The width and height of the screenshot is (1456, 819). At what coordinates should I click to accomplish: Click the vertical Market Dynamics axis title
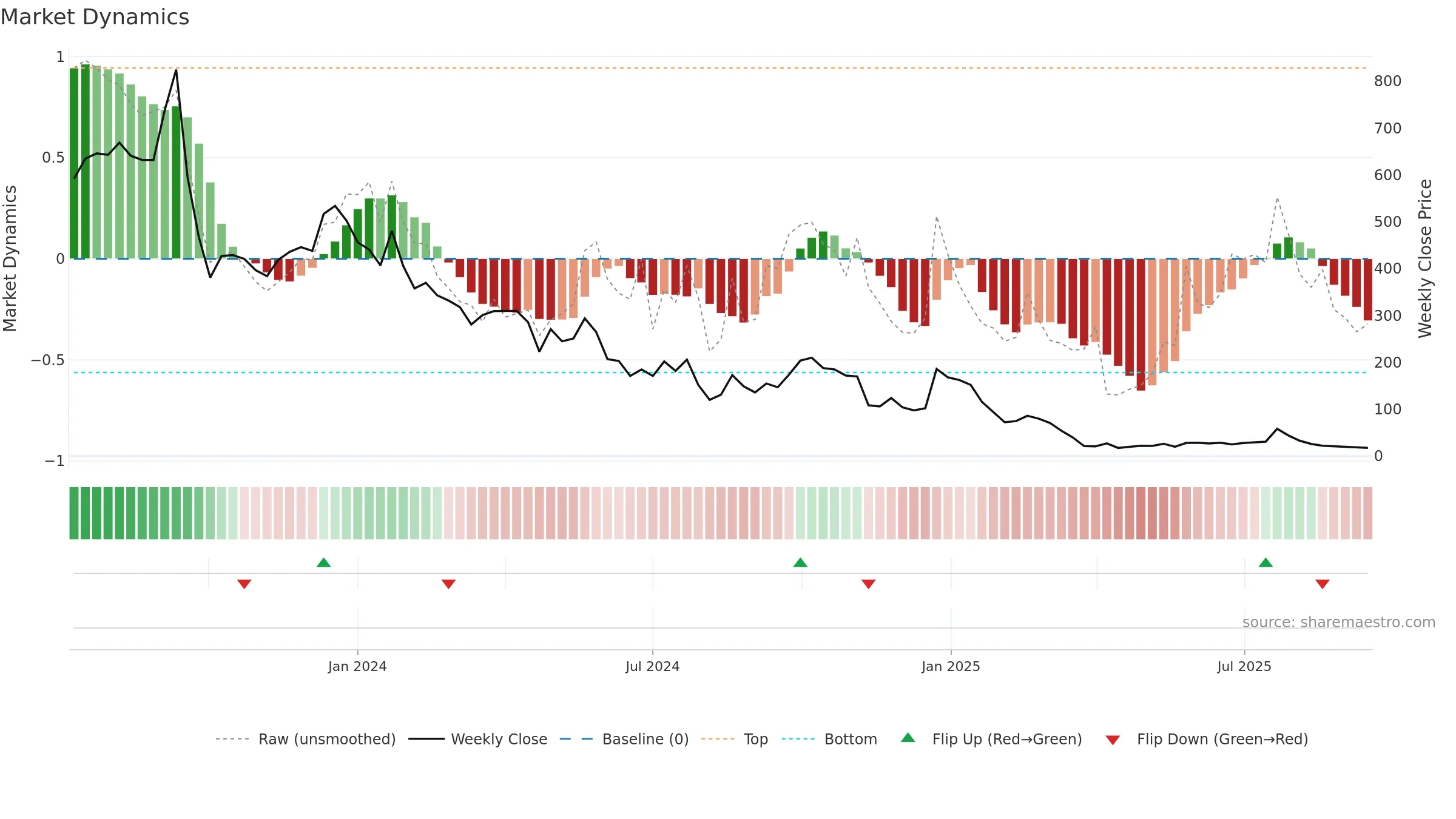10,258
